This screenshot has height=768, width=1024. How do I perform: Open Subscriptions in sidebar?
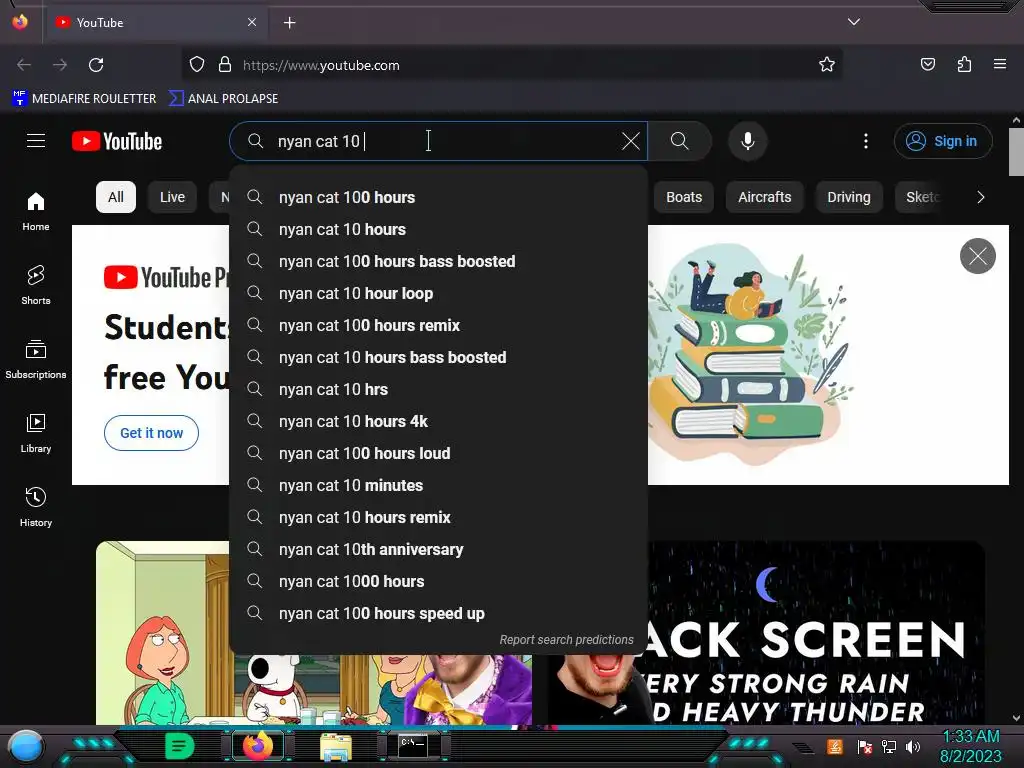coord(36,359)
